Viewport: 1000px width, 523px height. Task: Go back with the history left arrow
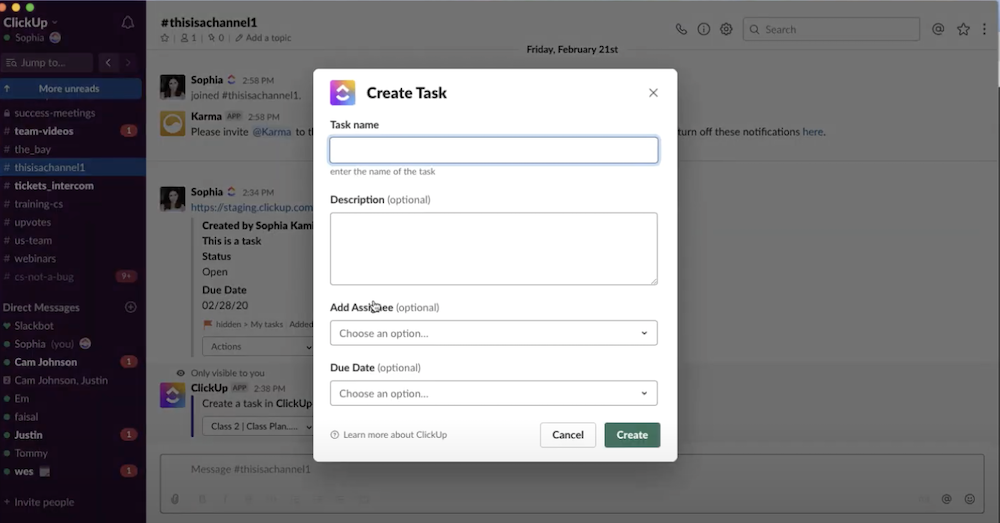pyautogui.click(x=108, y=63)
